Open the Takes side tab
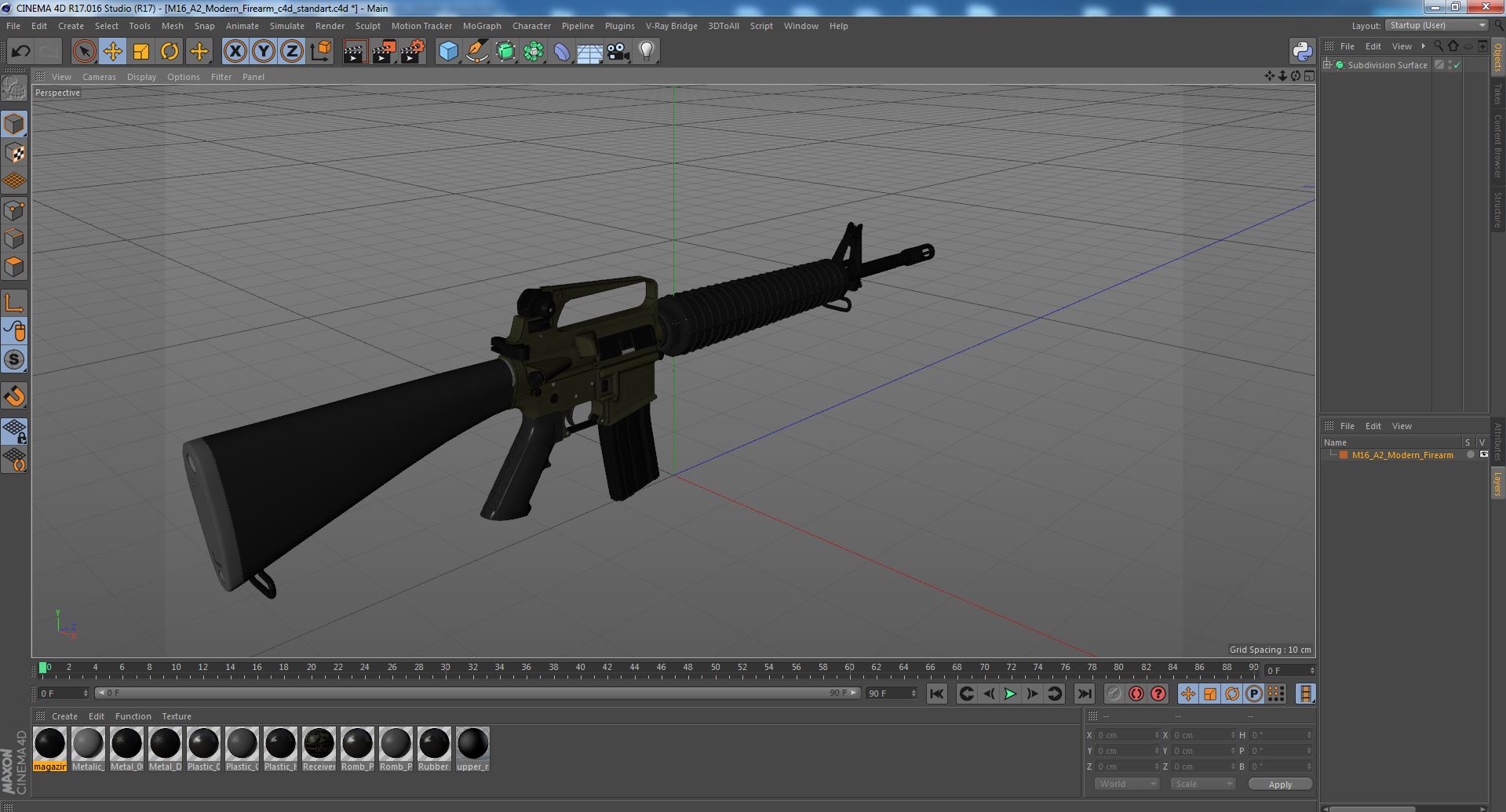1506x812 pixels. (1497, 93)
